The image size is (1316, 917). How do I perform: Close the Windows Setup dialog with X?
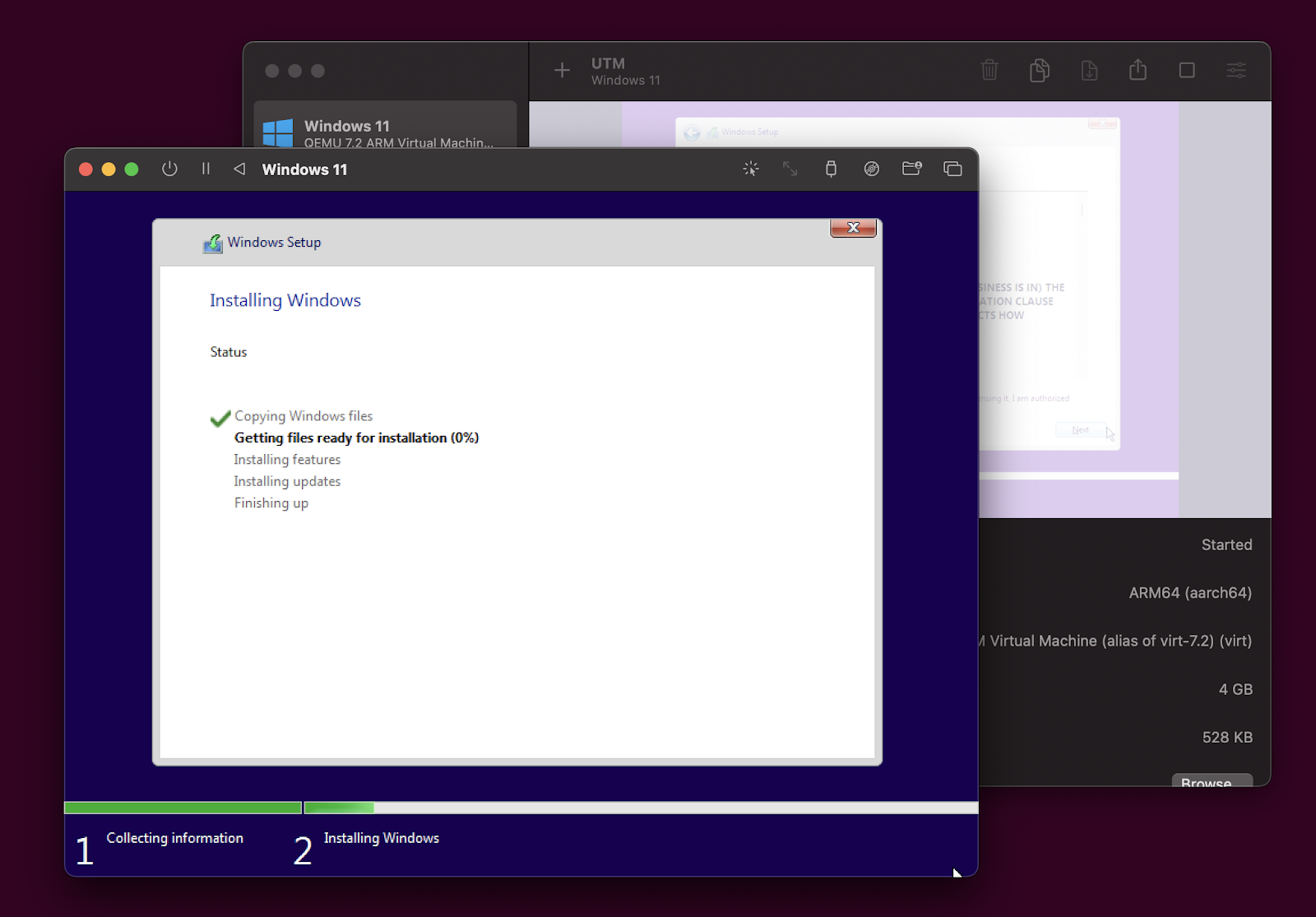click(853, 228)
